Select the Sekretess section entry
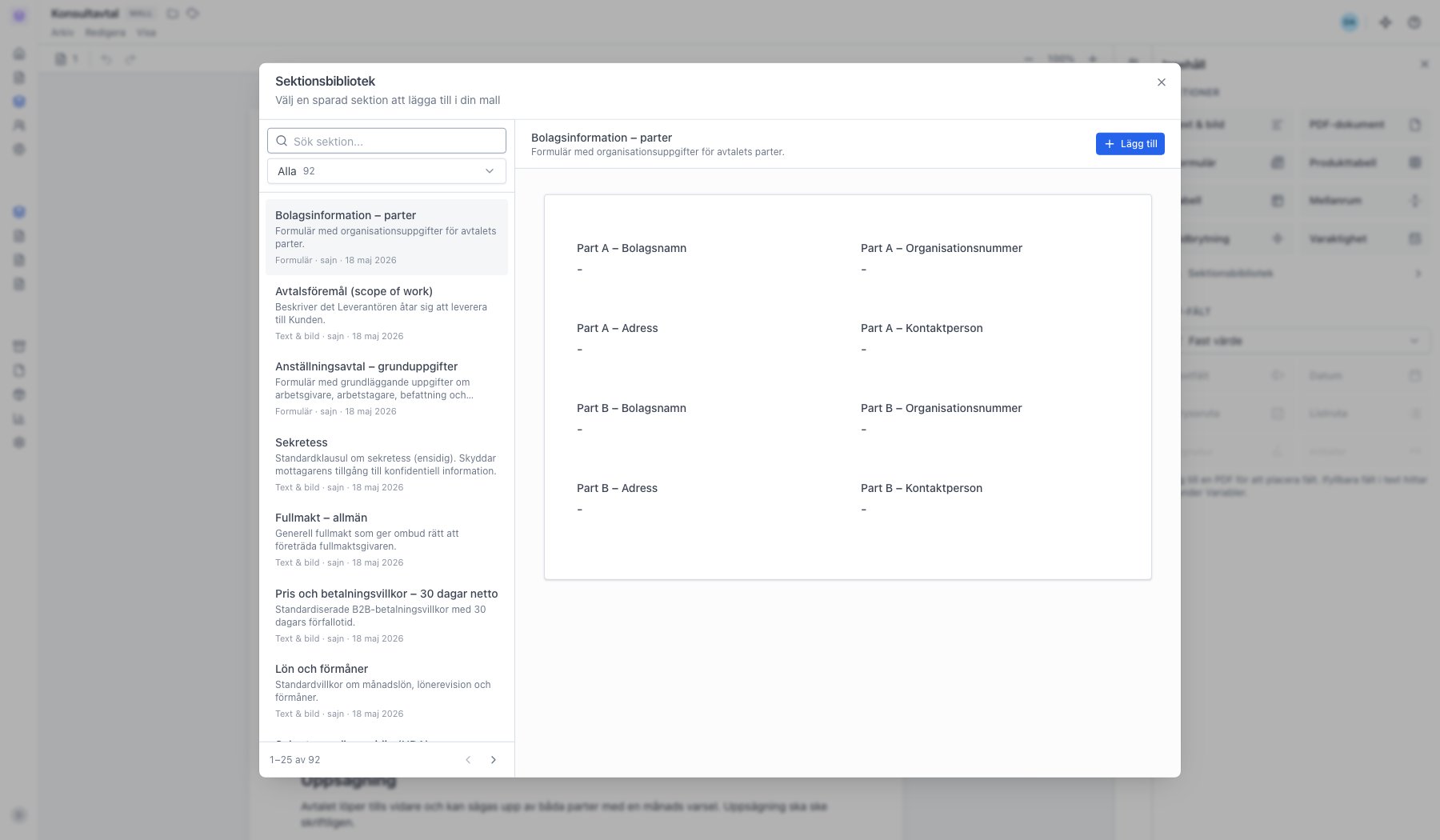The height and width of the screenshot is (840, 1440). click(386, 464)
